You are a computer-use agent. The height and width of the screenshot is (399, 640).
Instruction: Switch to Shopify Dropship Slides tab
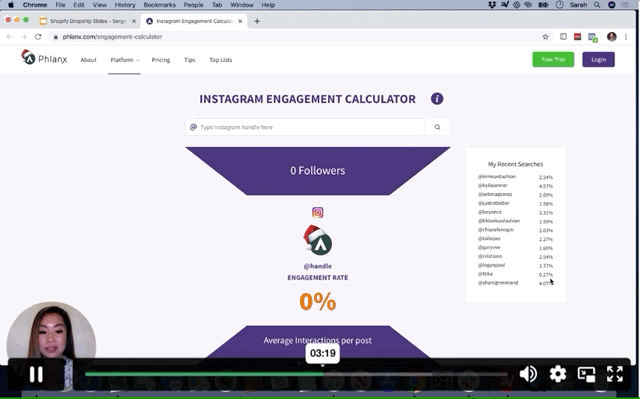87,21
